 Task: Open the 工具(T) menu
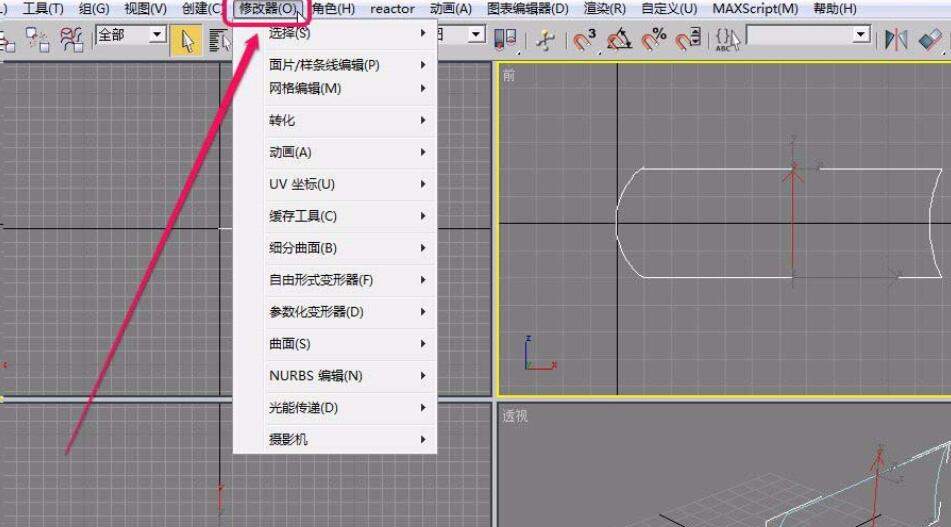[x=42, y=8]
